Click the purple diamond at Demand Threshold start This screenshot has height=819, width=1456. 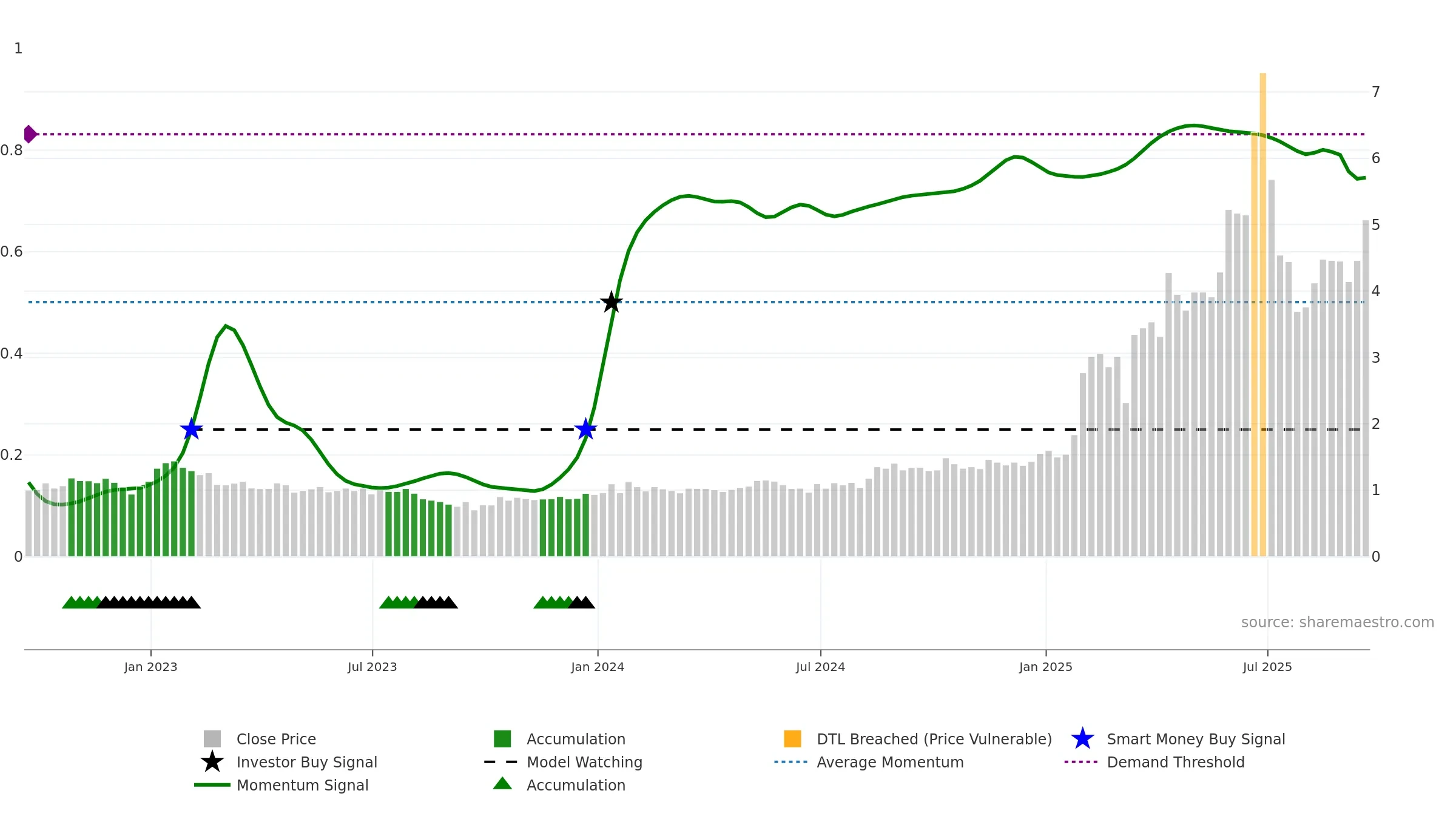(30, 134)
